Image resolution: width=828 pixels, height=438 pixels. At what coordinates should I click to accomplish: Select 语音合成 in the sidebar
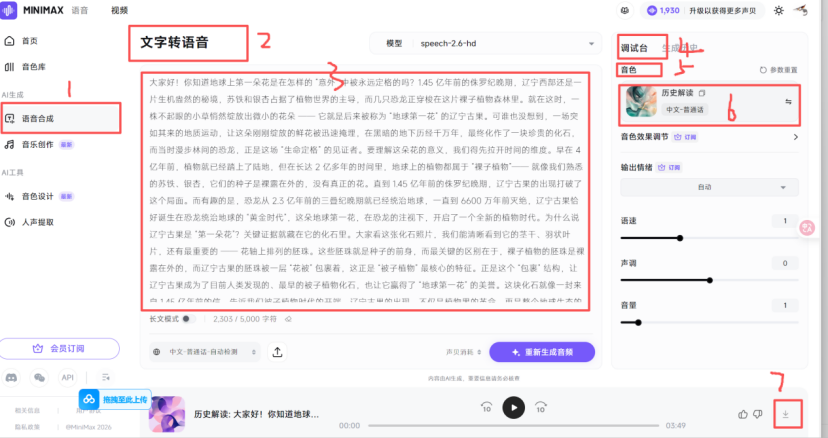click(x=60, y=118)
